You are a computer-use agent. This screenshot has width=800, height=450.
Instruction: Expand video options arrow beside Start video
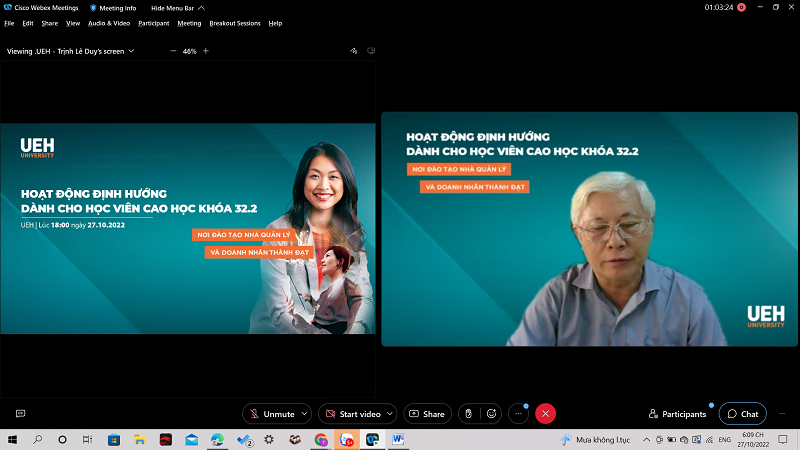pos(390,414)
